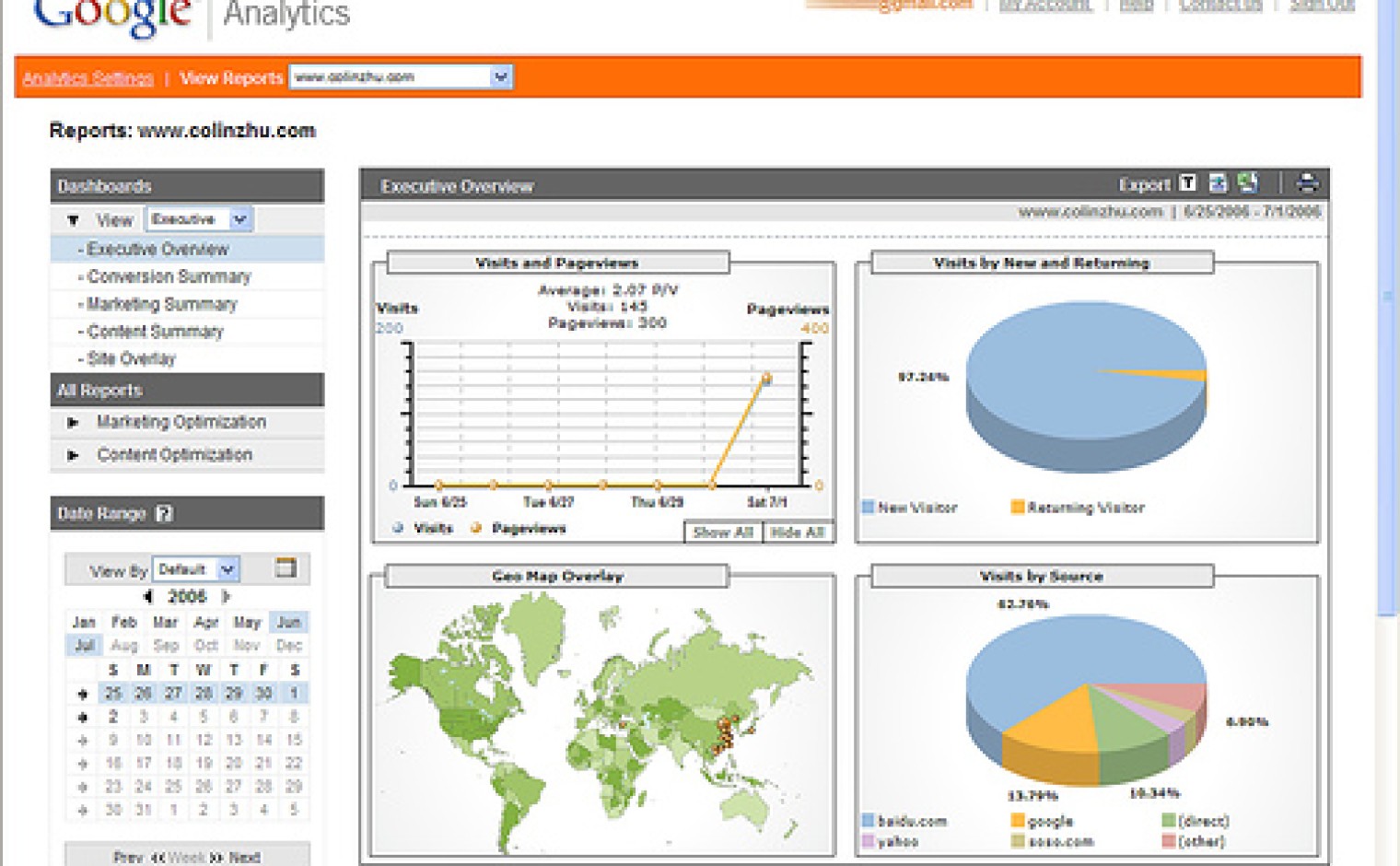The width and height of the screenshot is (1400, 866).
Task: Select week starting July 9 arrow
Action: [x=82, y=740]
